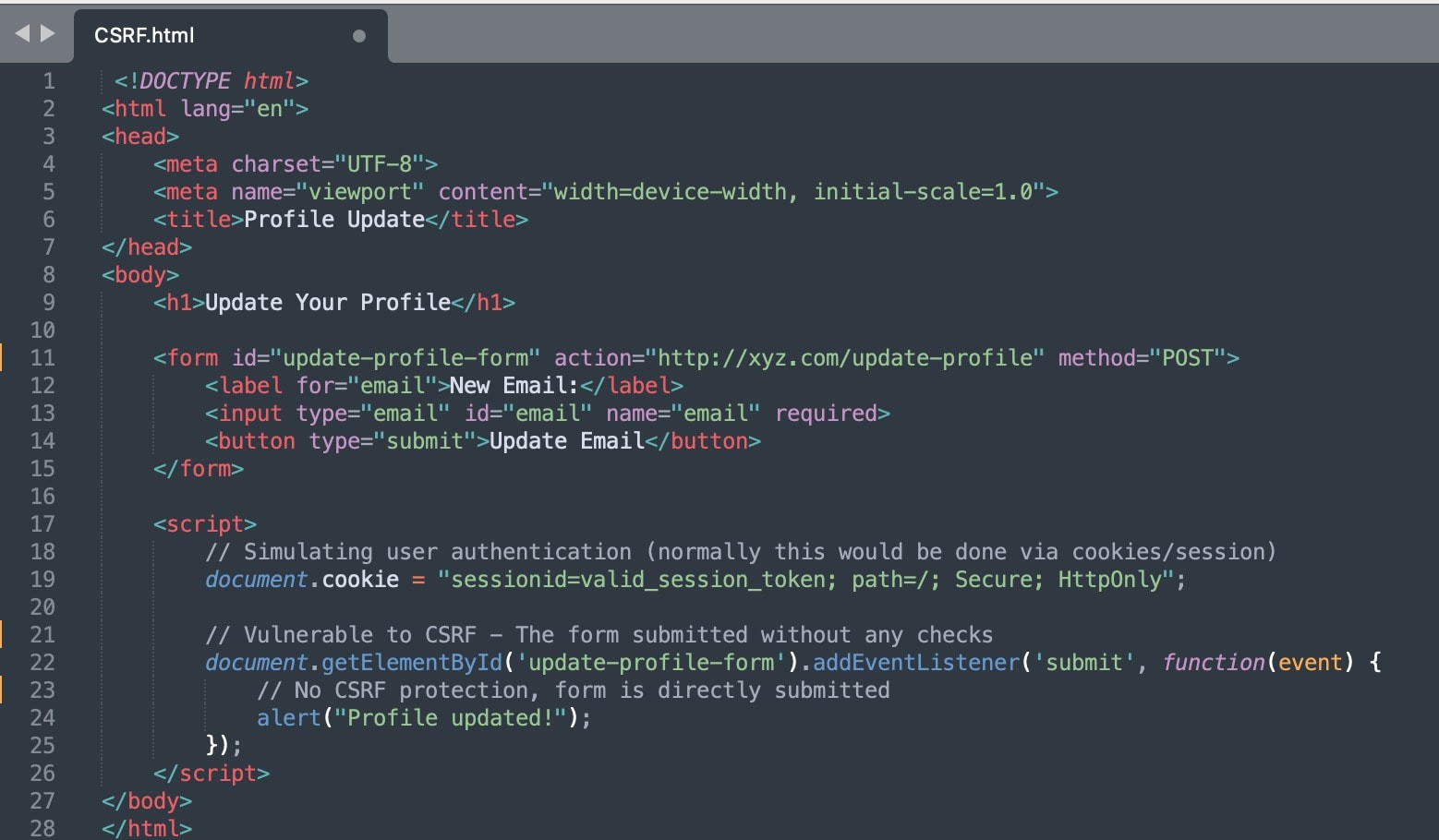Click the button text "Update Email"
Screen dimensions: 1439x840
click(x=566, y=441)
